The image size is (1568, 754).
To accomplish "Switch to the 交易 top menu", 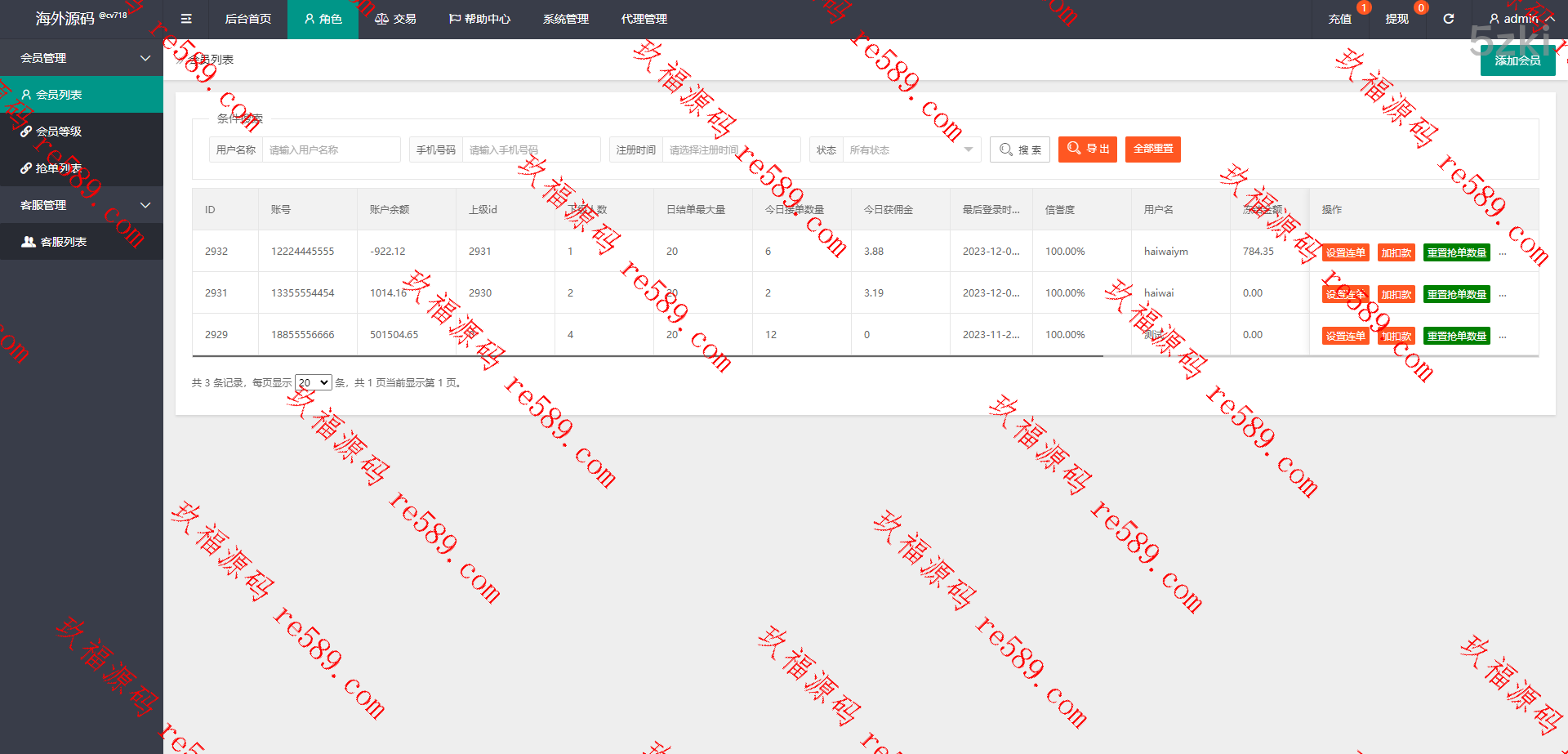I will pyautogui.click(x=395, y=19).
